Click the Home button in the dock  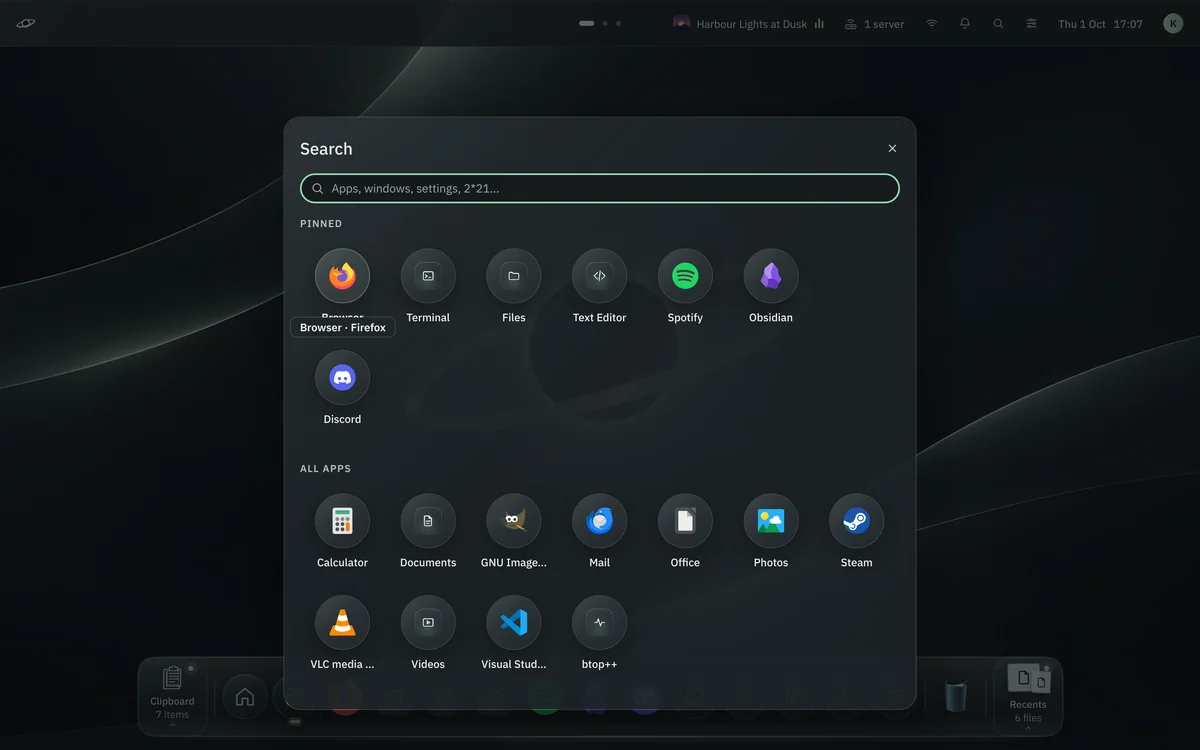coord(245,697)
